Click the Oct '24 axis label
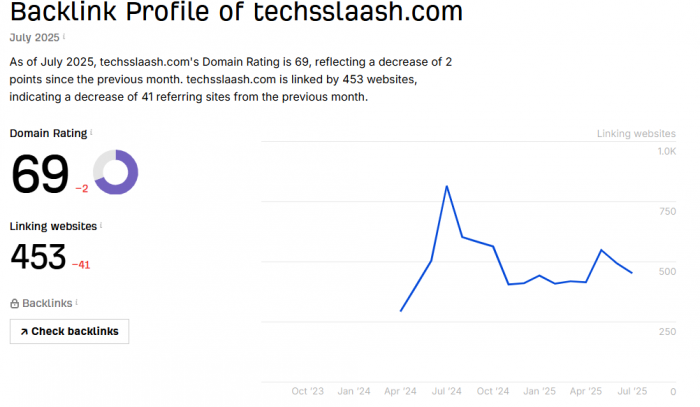This screenshot has height=407, width=700. pos(493,391)
